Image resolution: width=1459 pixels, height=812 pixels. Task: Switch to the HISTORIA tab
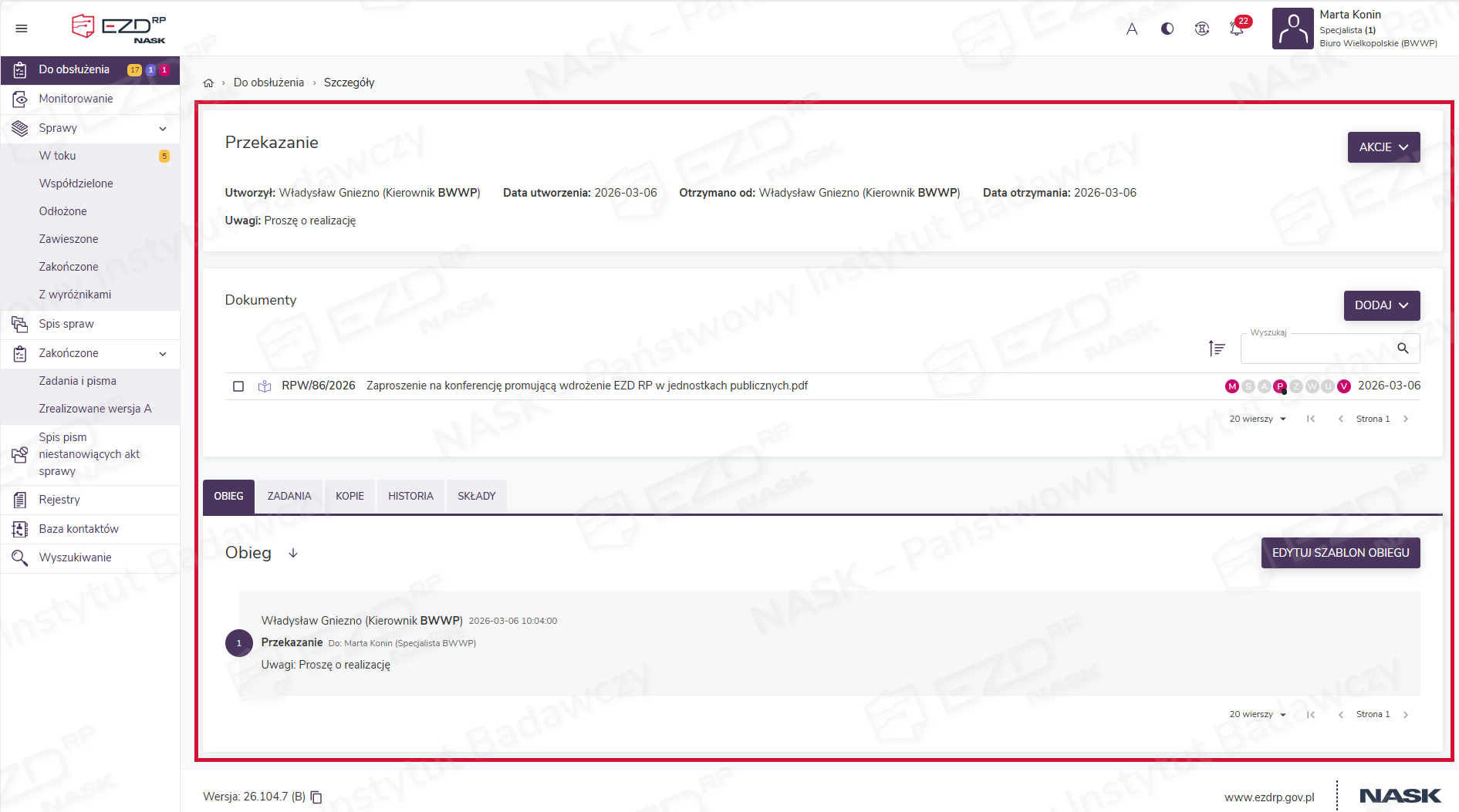[410, 496]
